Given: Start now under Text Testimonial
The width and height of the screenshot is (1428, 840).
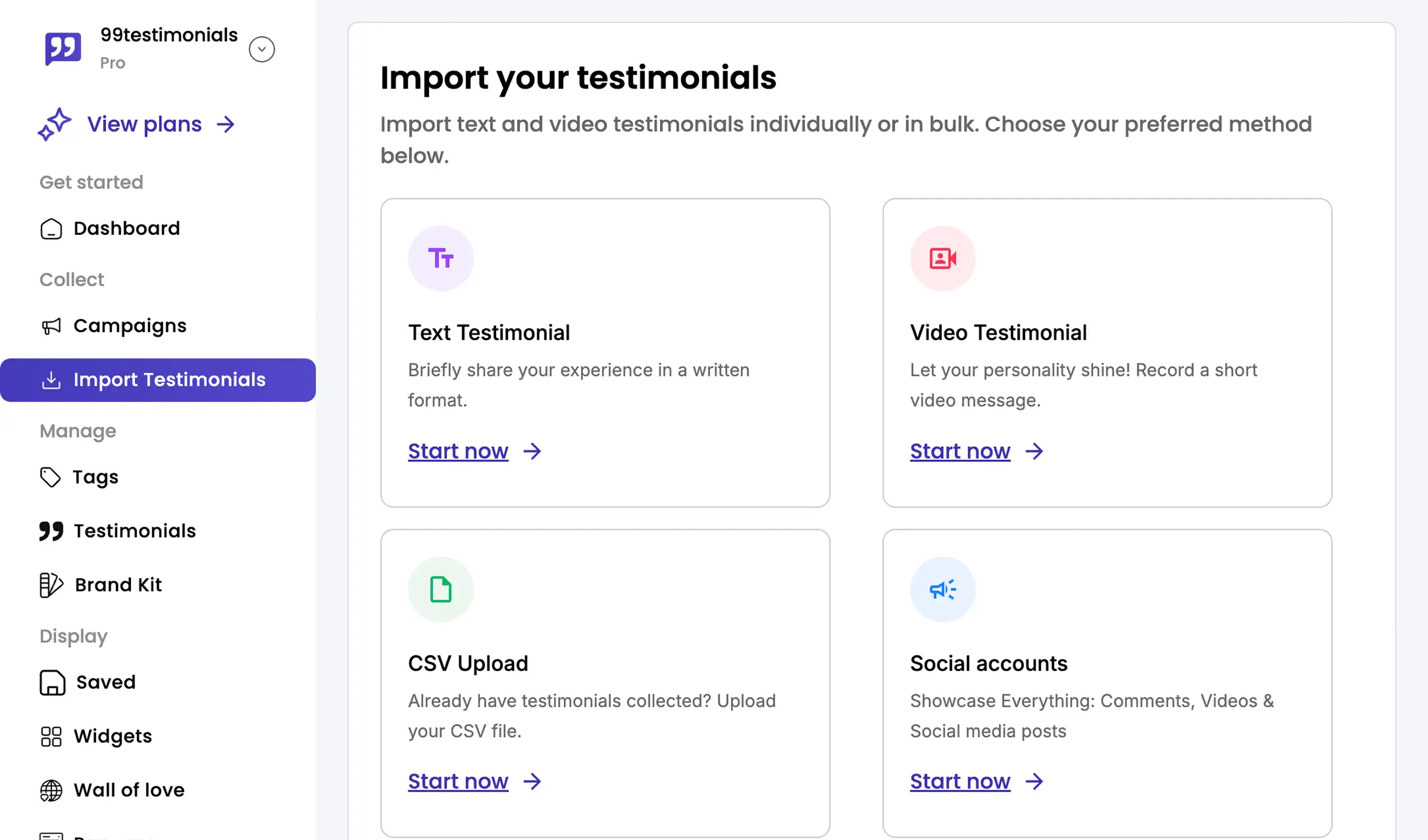Looking at the screenshot, I should 458,451.
